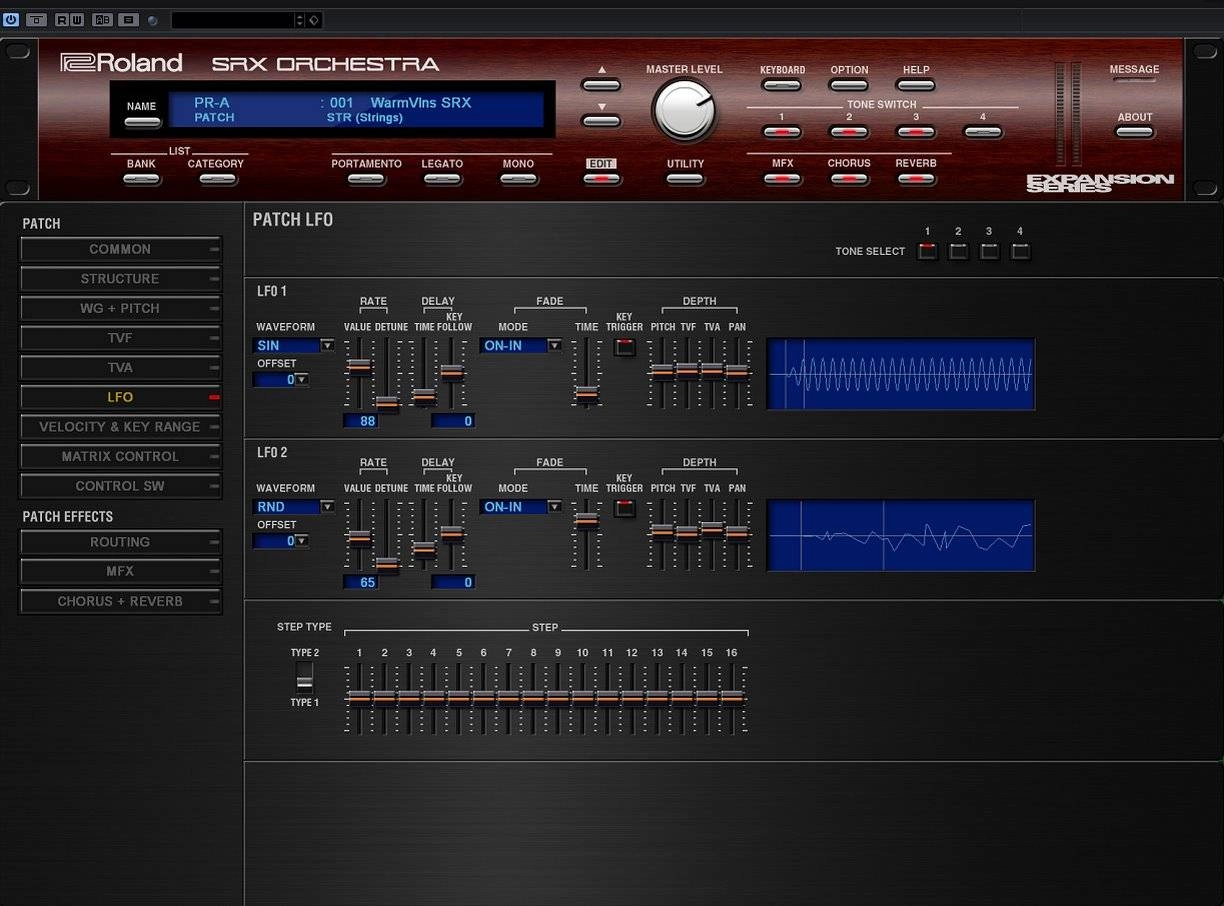Toggle Tone Switch 3
This screenshot has height=906, width=1224.
[x=916, y=132]
